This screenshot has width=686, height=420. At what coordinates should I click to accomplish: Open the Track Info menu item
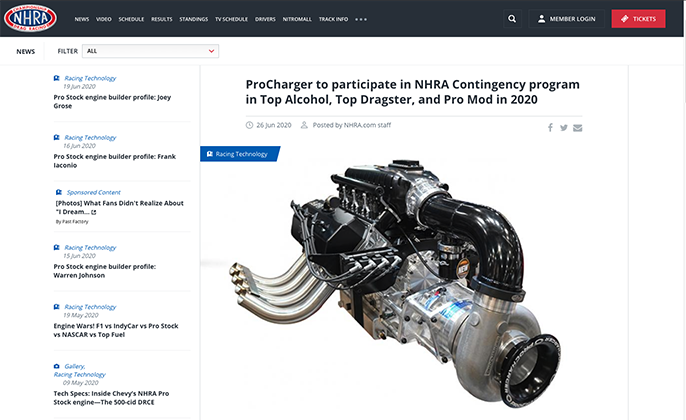point(333,19)
